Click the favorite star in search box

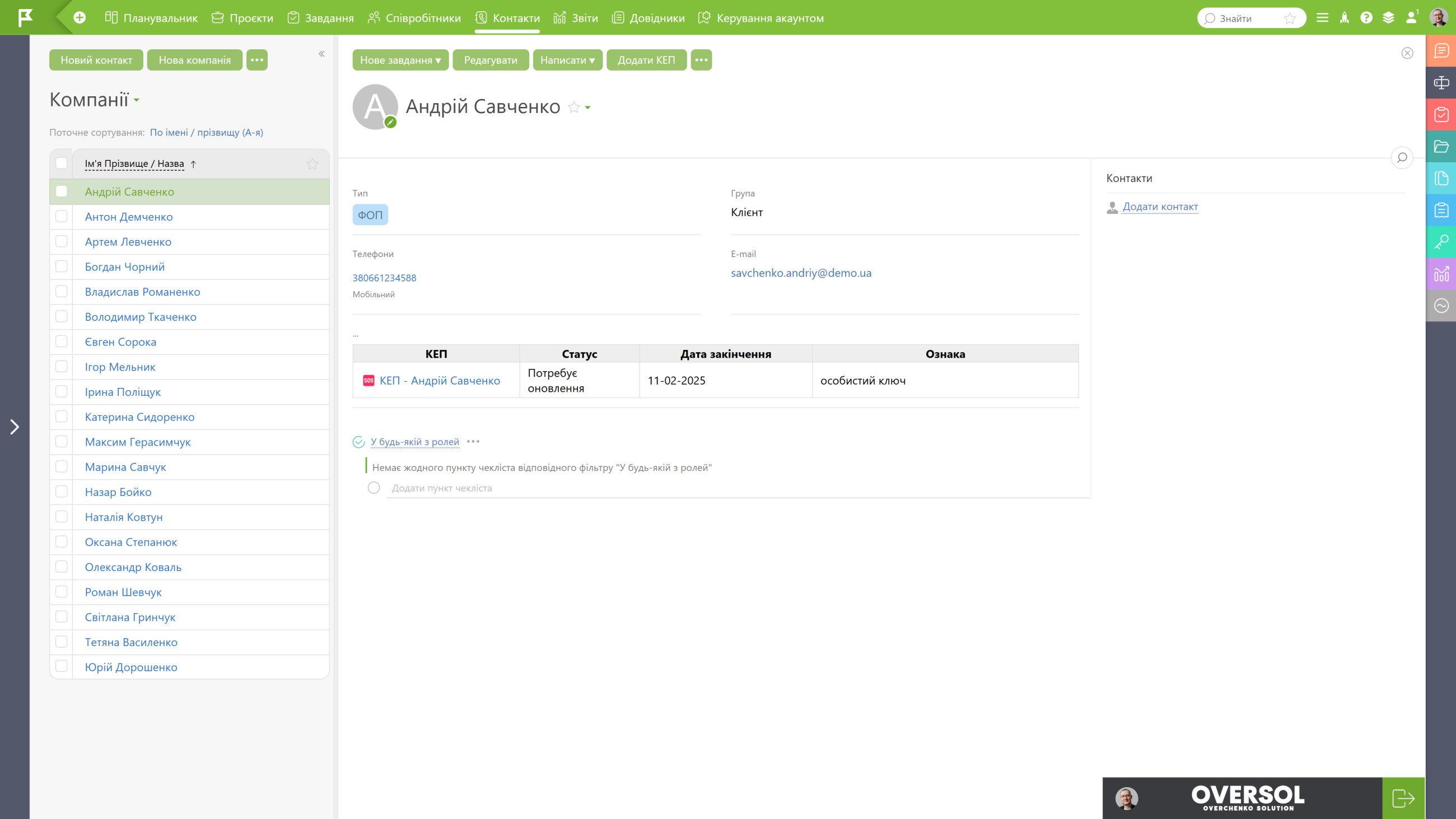[1290, 18]
